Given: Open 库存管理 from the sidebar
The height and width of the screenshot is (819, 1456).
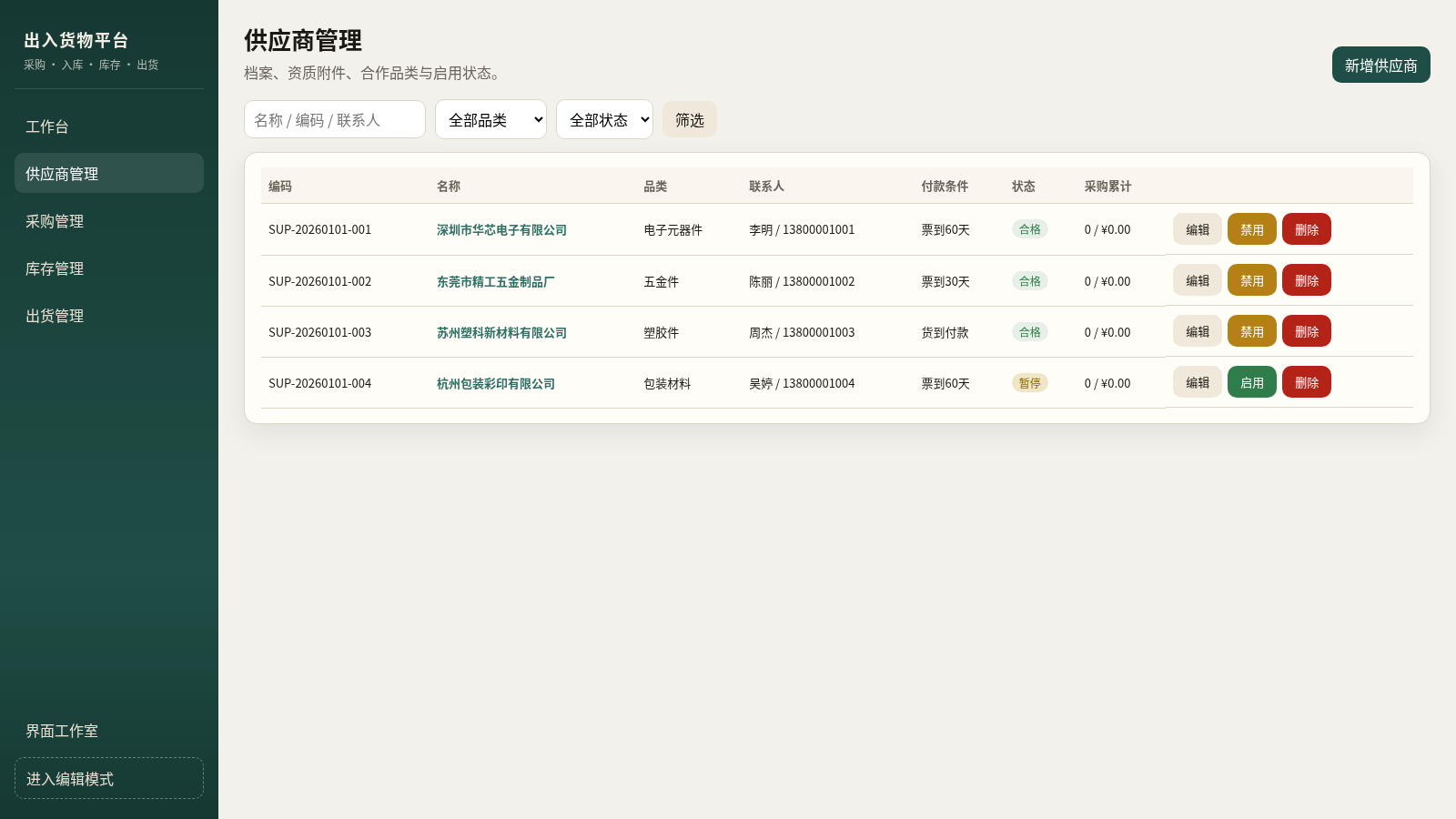Looking at the screenshot, I should [x=109, y=268].
